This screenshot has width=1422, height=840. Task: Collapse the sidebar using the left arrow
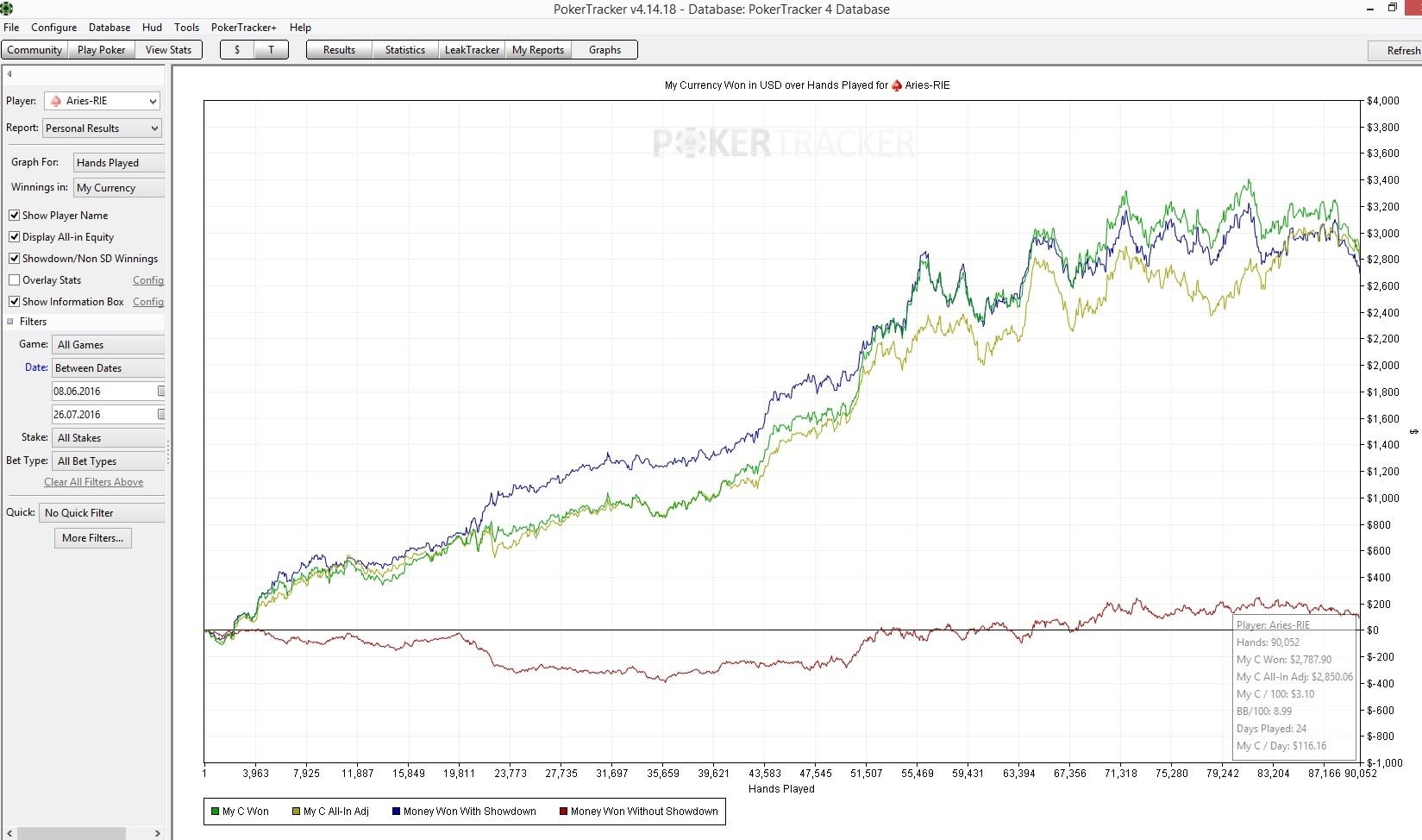(9, 74)
